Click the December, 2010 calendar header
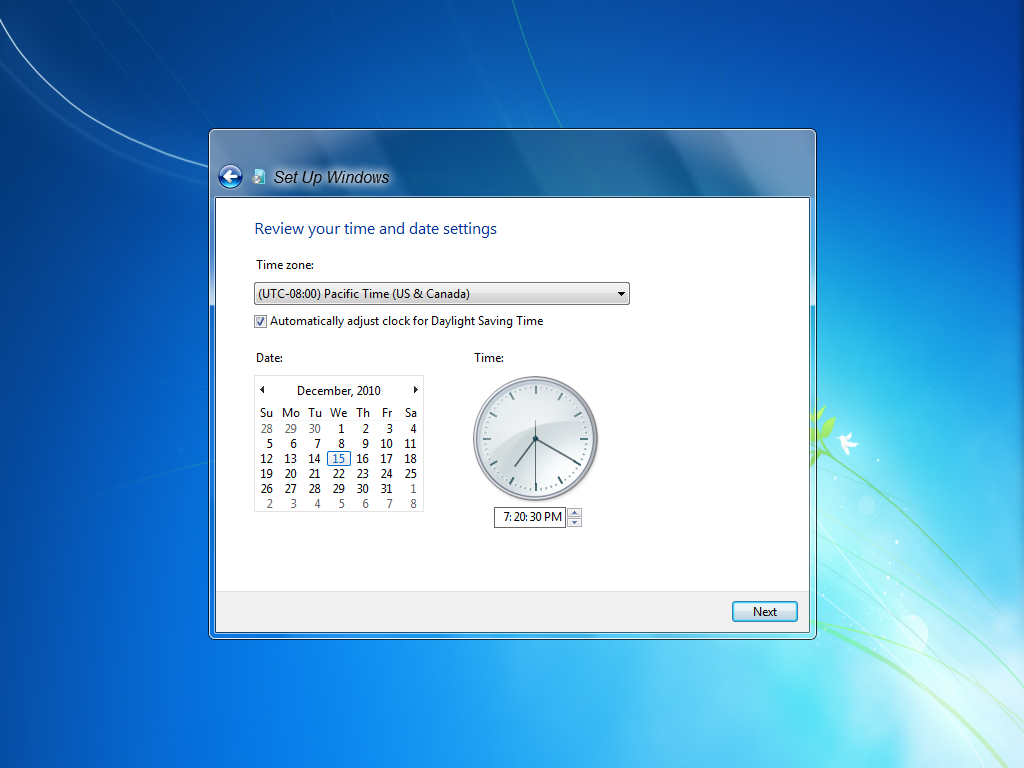Image resolution: width=1024 pixels, height=768 pixels. [338, 391]
